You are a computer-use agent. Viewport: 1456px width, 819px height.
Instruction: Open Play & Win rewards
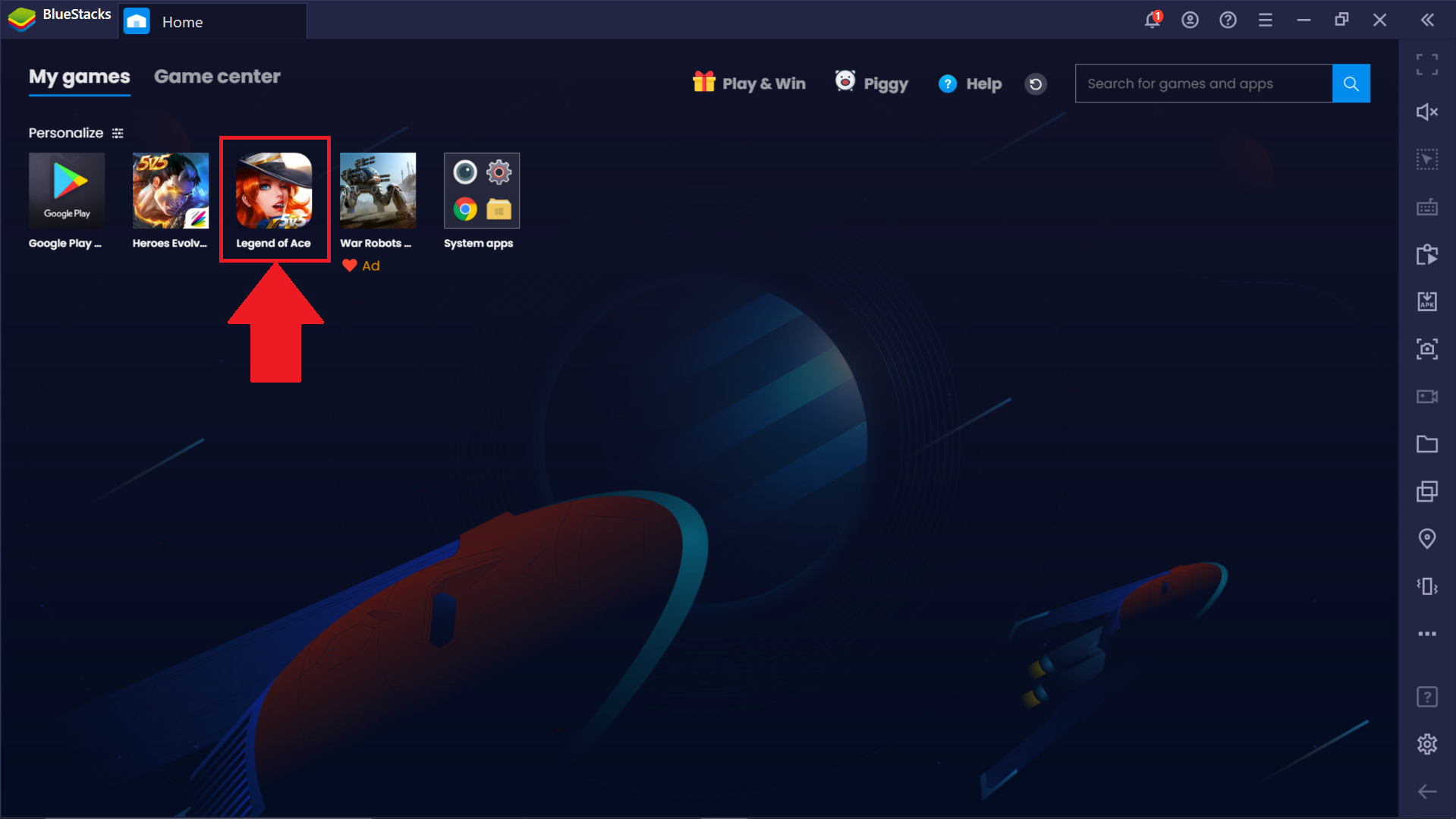[x=749, y=83]
